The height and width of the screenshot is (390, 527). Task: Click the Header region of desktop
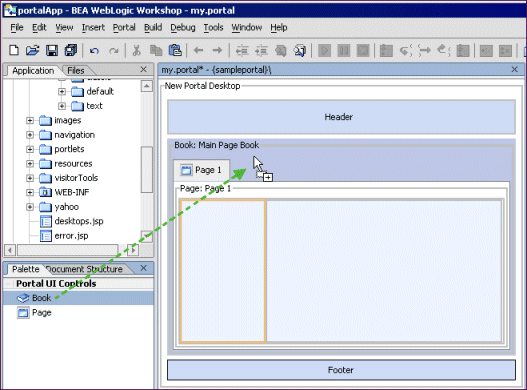(x=341, y=117)
